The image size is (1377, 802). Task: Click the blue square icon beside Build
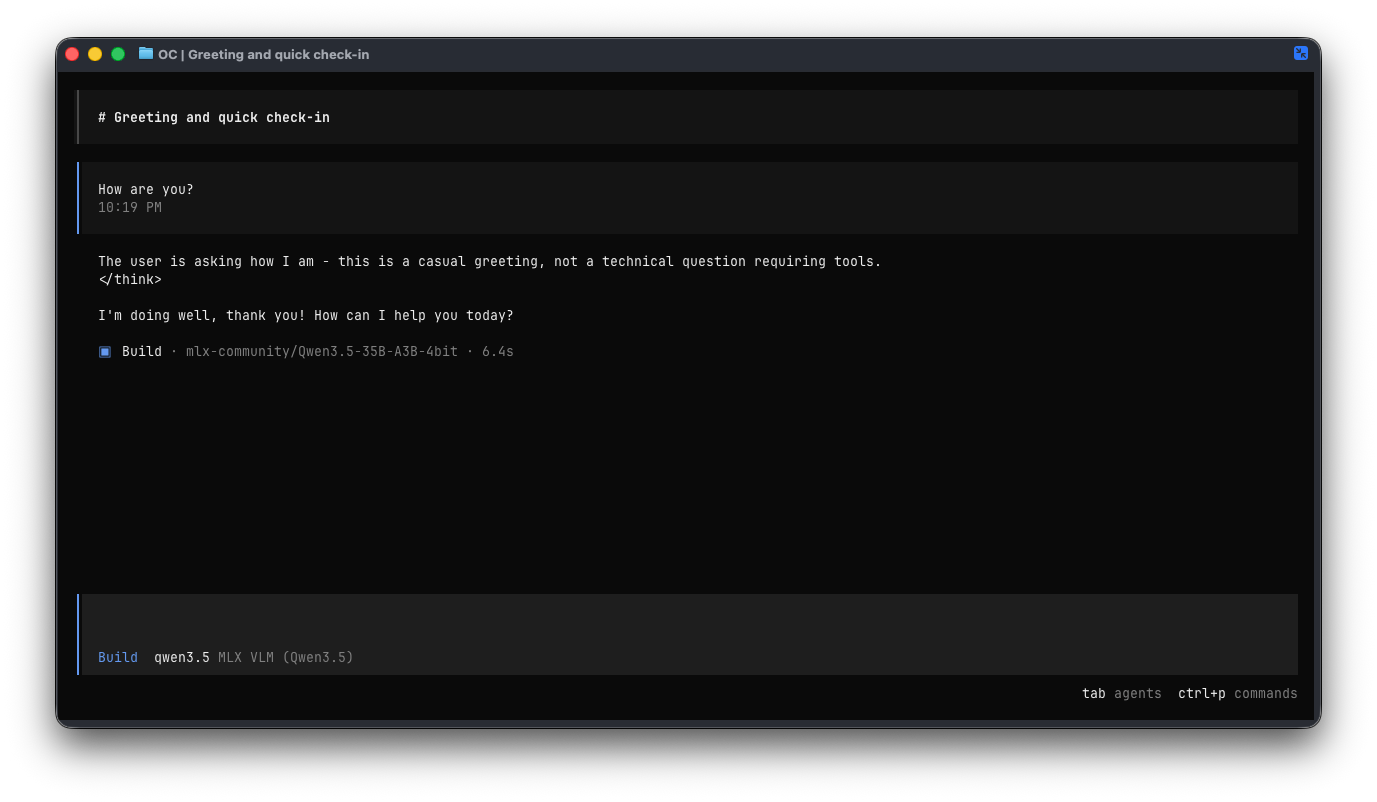pyautogui.click(x=105, y=352)
